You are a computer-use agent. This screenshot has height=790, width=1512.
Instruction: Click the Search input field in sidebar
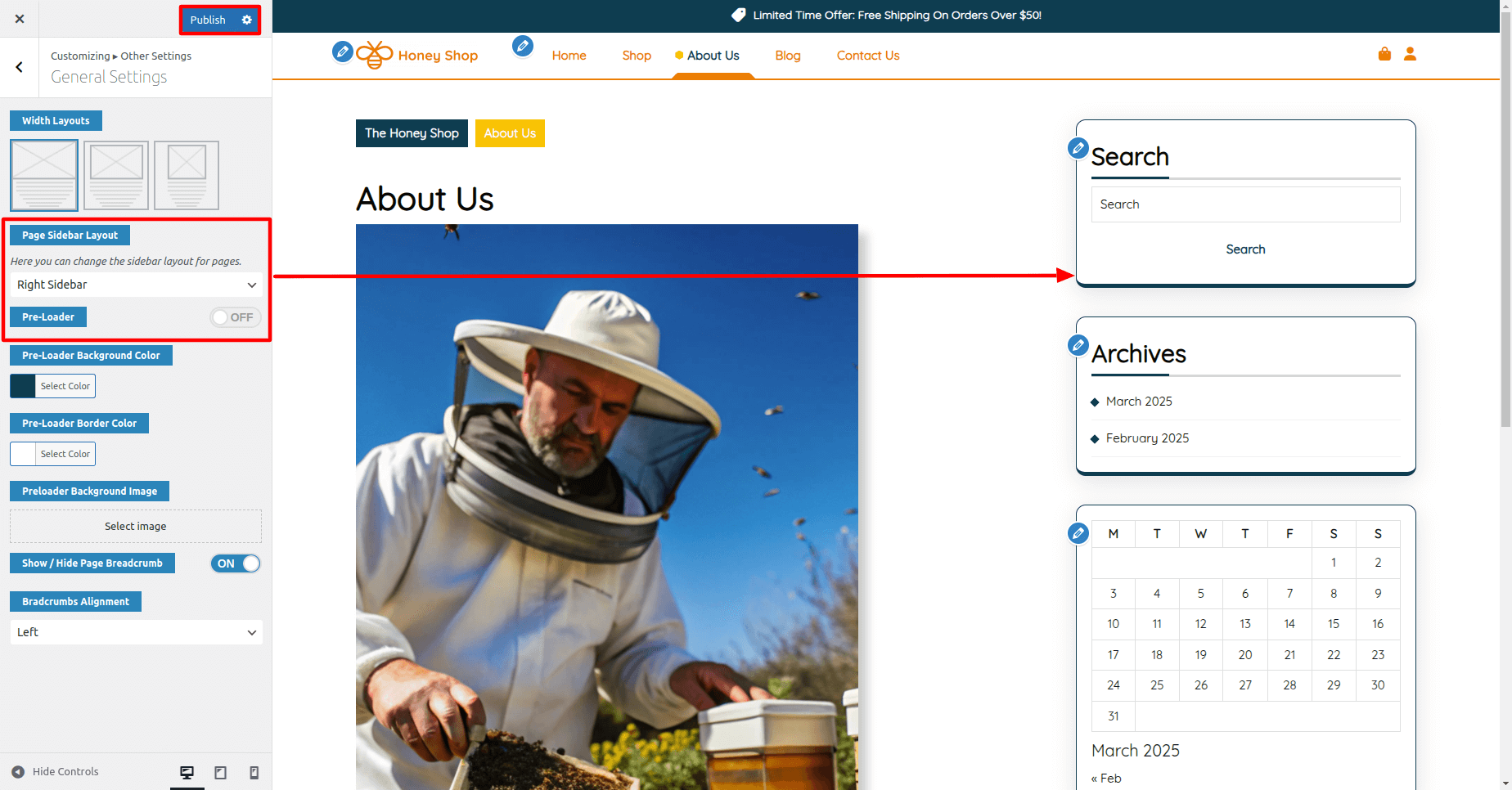pyautogui.click(x=1244, y=204)
